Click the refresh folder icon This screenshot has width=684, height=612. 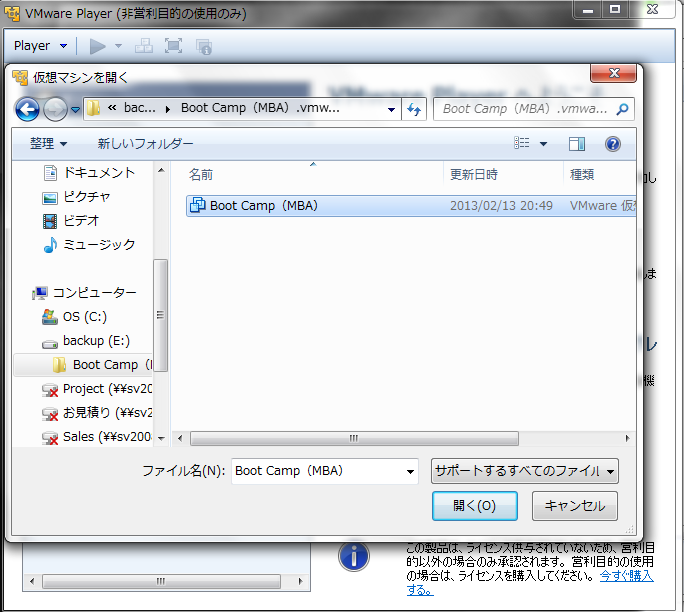(x=414, y=109)
